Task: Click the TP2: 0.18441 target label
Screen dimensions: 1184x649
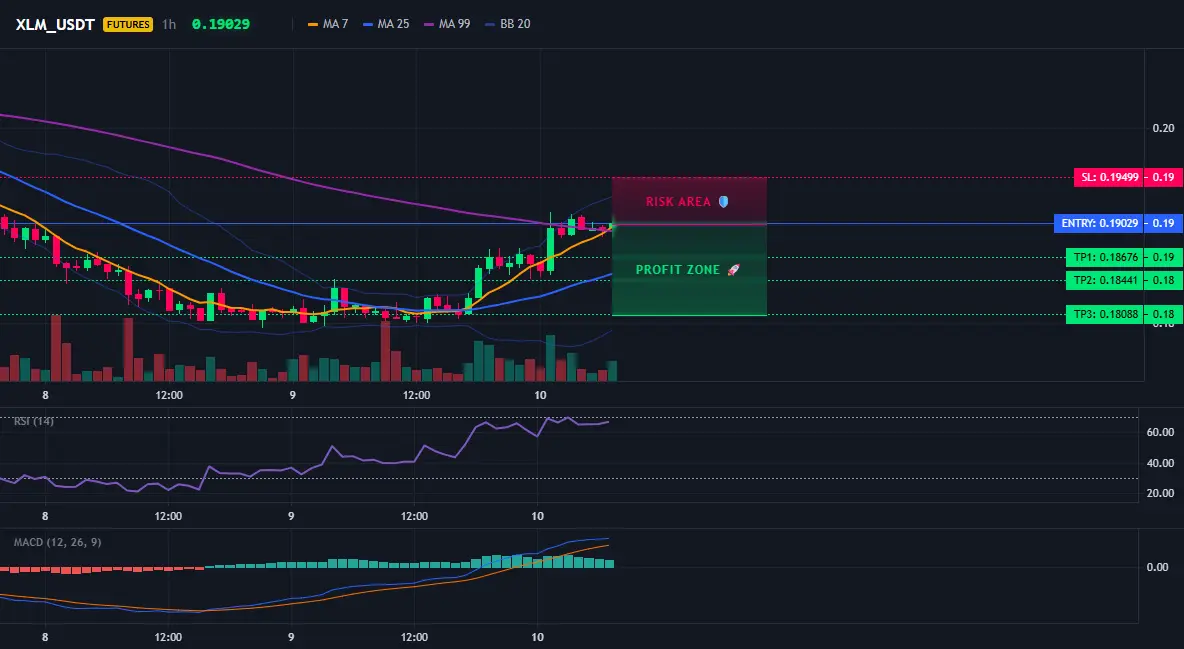Action: pos(1105,280)
